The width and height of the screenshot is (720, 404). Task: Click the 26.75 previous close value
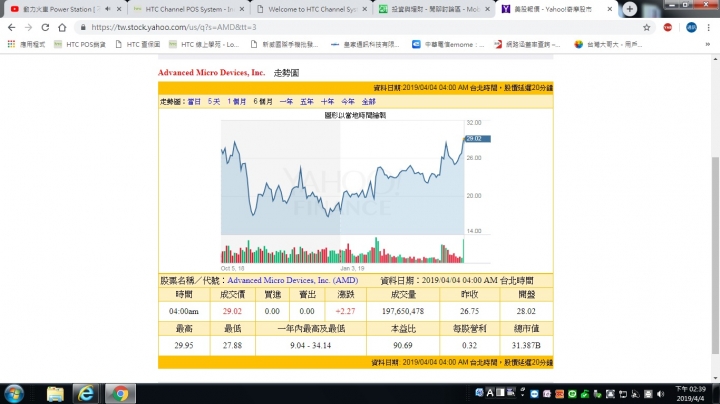pos(469,311)
